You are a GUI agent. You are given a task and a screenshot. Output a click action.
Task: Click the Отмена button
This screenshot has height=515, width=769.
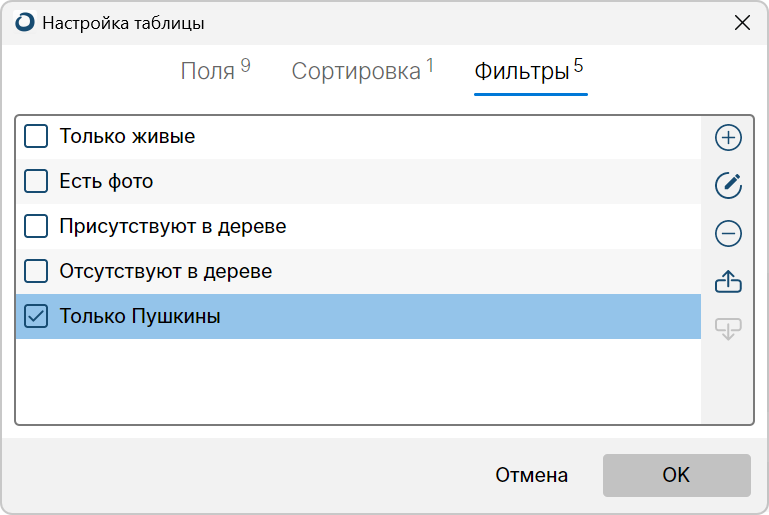[x=531, y=475]
